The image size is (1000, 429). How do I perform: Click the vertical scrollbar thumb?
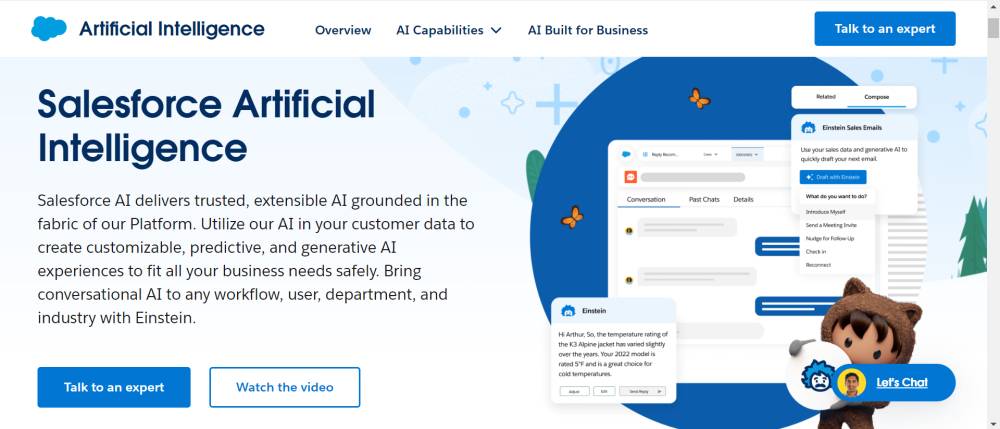pyautogui.click(x=993, y=28)
